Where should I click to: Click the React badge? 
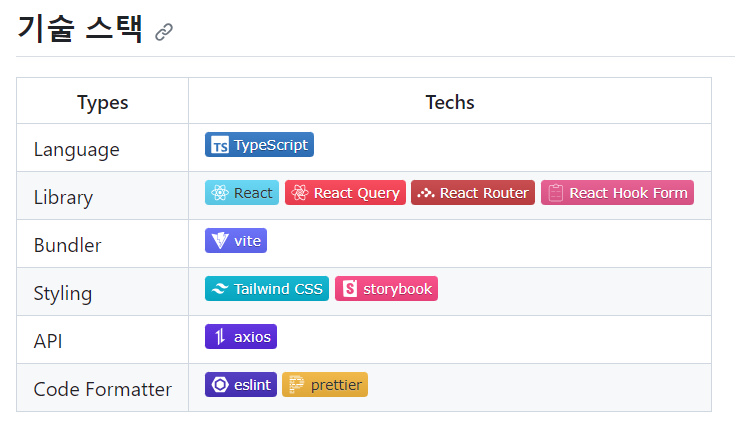pos(242,193)
